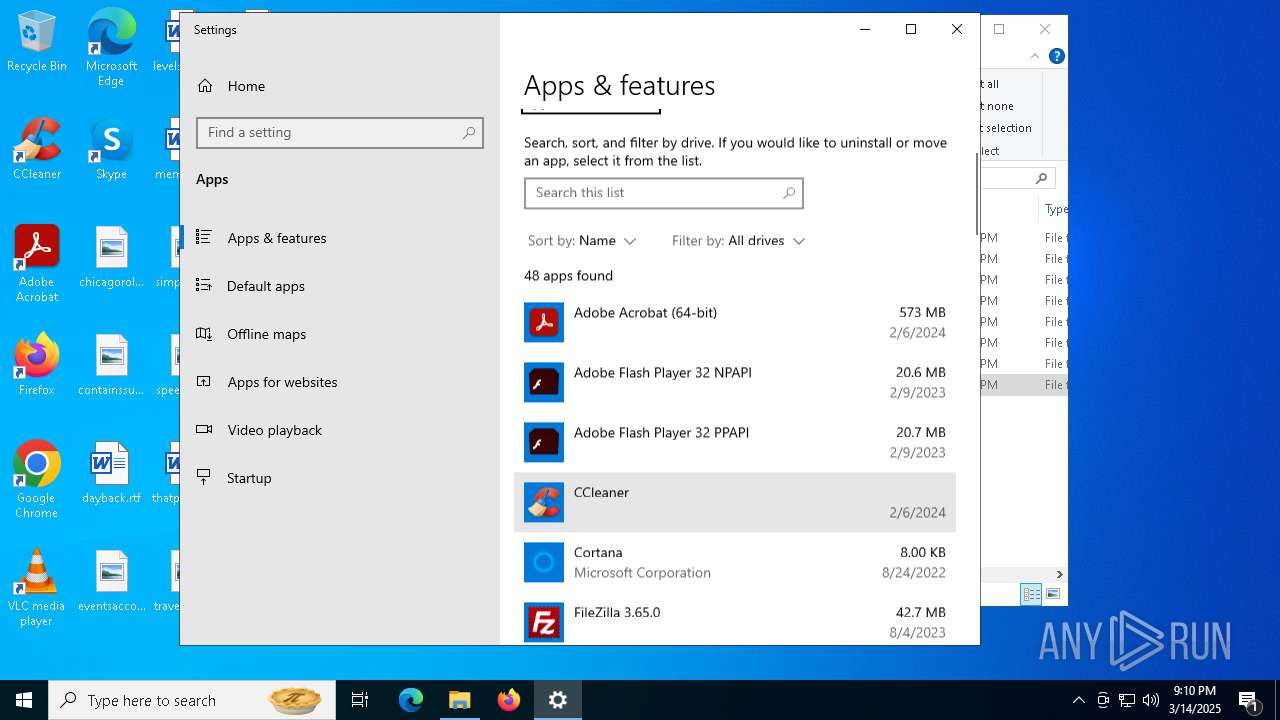
Task: Click the Find a setting search box
Action: tap(340, 133)
